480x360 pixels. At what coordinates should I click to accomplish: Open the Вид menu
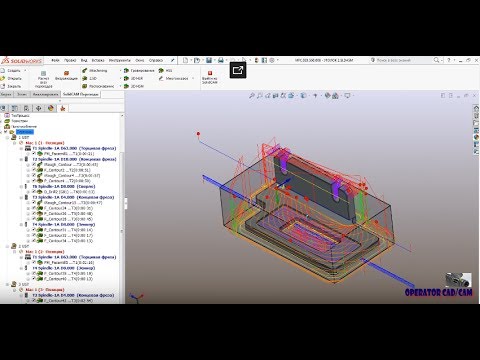84,60
